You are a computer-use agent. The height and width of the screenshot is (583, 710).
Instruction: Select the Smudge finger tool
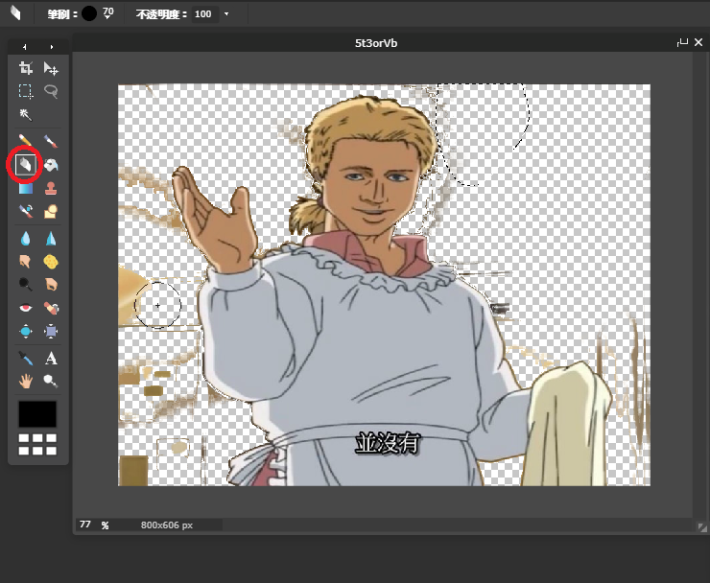[x=25, y=261]
